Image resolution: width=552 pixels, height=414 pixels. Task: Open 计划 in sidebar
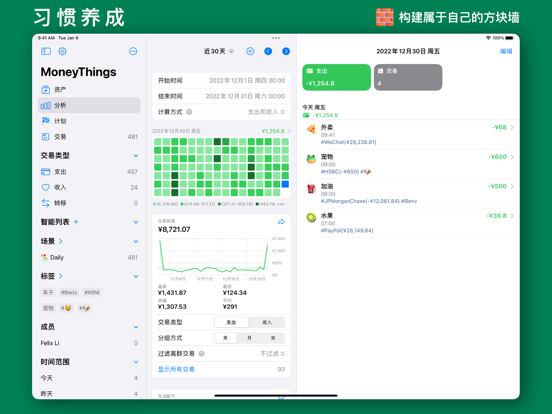tap(89, 121)
